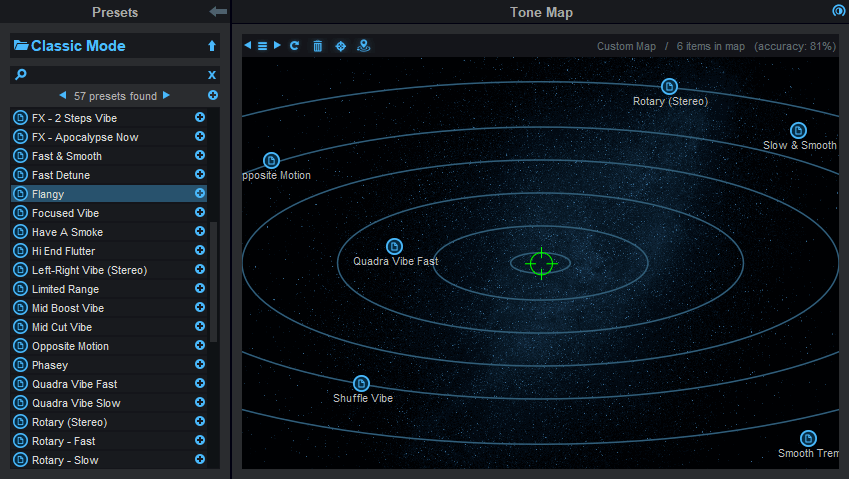The width and height of the screenshot is (849, 479).
Task: Select FX - Apocalypse Now preset
Action: pos(109,136)
